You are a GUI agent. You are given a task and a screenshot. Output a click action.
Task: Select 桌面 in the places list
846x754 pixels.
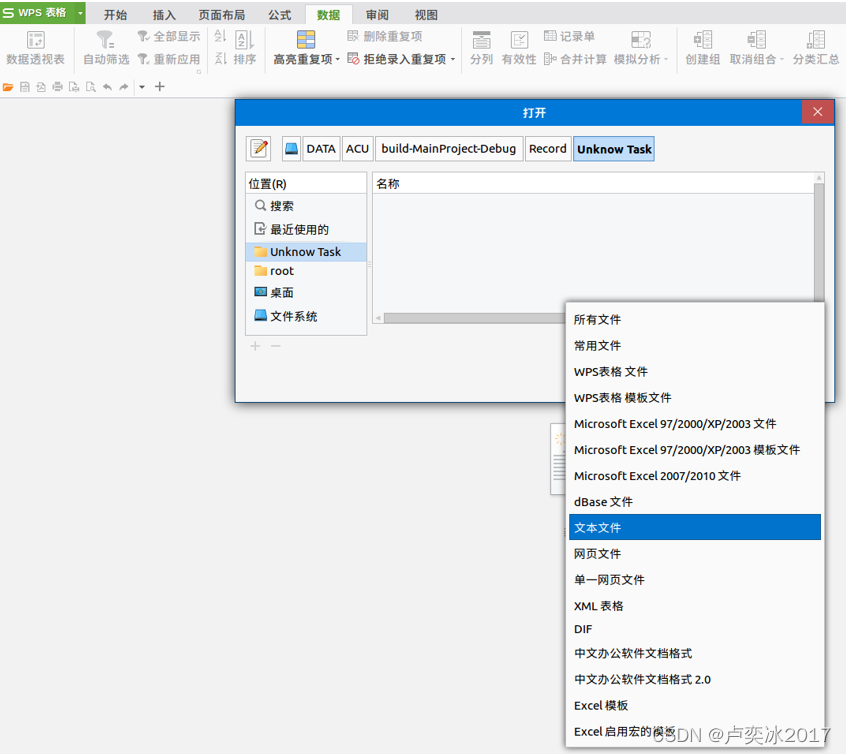(306, 293)
